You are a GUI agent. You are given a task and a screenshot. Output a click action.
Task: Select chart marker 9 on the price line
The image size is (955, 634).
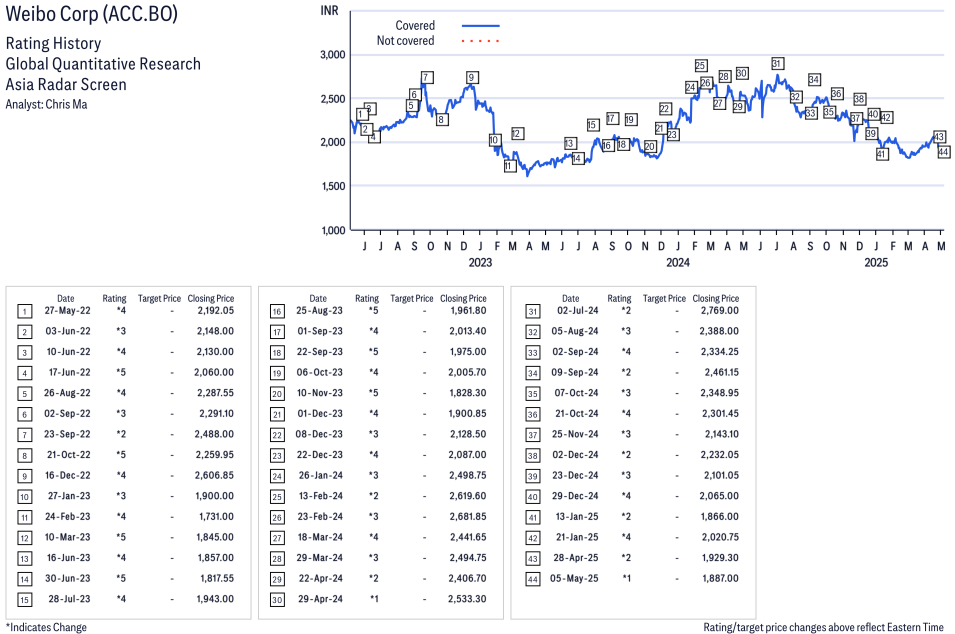coord(471,77)
